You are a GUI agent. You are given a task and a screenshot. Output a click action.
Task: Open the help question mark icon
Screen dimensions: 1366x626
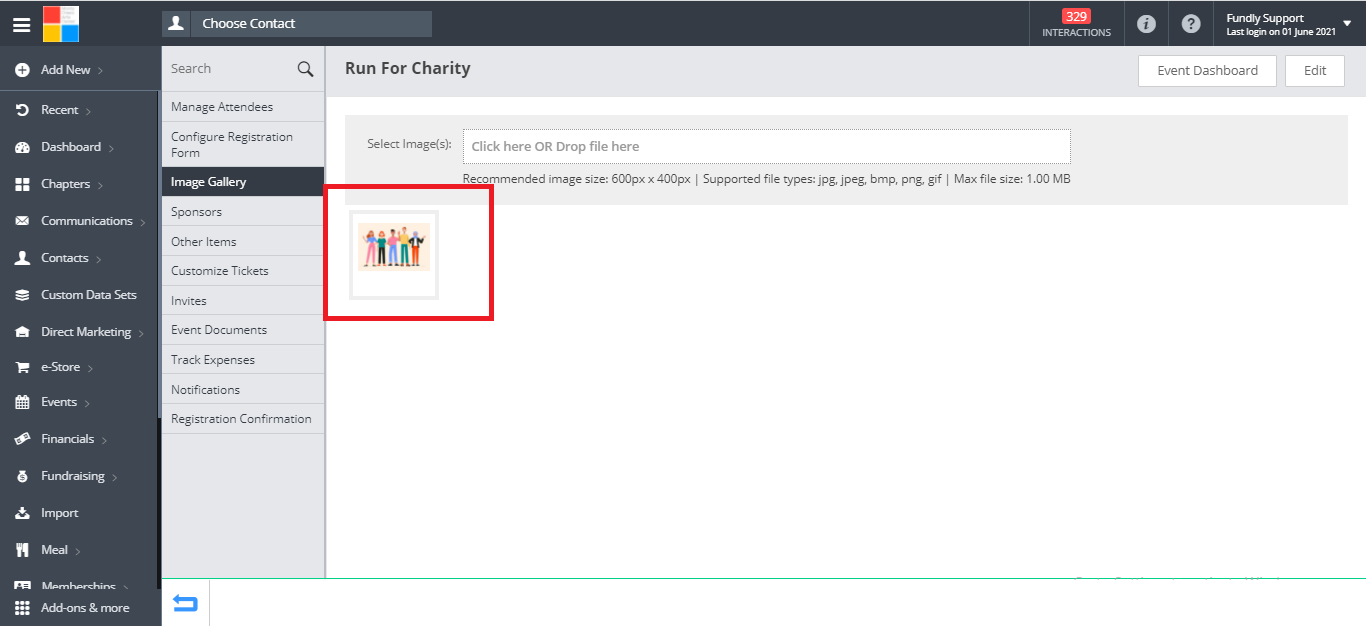pos(1191,23)
